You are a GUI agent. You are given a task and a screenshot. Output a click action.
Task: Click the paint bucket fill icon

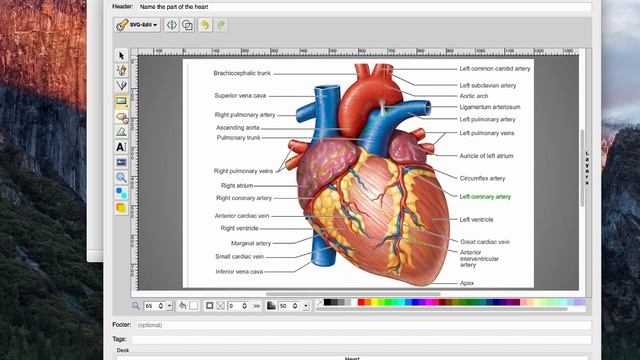[x=182, y=306]
